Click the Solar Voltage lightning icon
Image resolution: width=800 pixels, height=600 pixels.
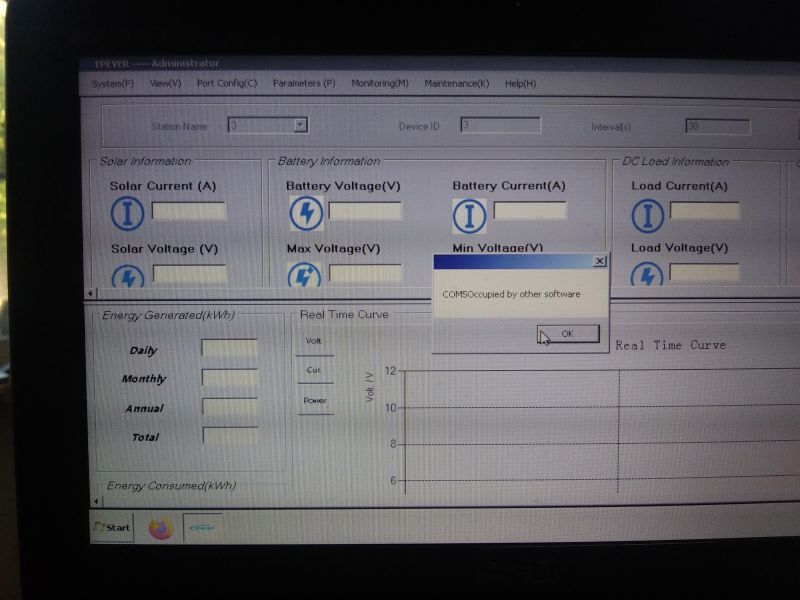pos(128,276)
